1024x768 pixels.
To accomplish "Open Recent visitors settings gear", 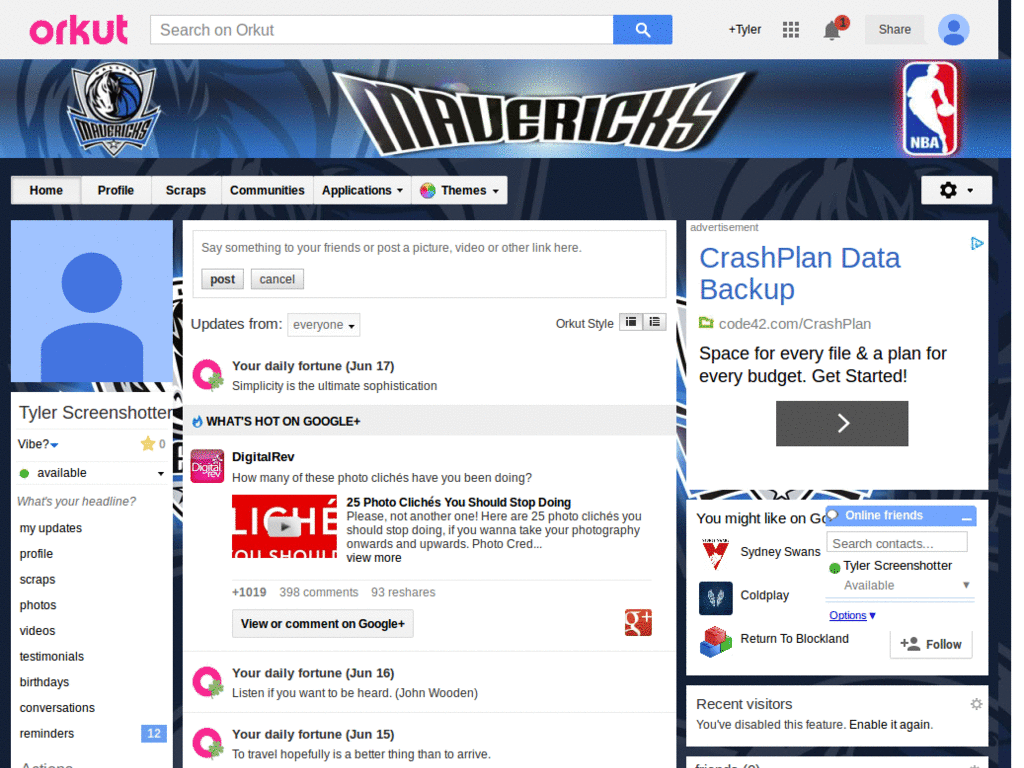I will 976,703.
